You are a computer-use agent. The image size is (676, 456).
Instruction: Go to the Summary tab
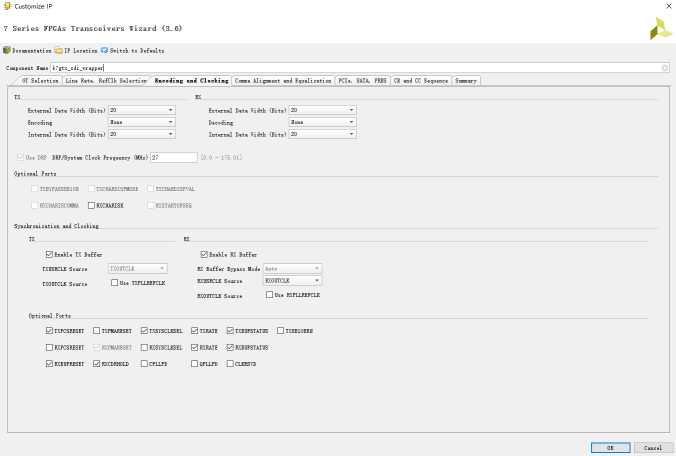pos(466,81)
